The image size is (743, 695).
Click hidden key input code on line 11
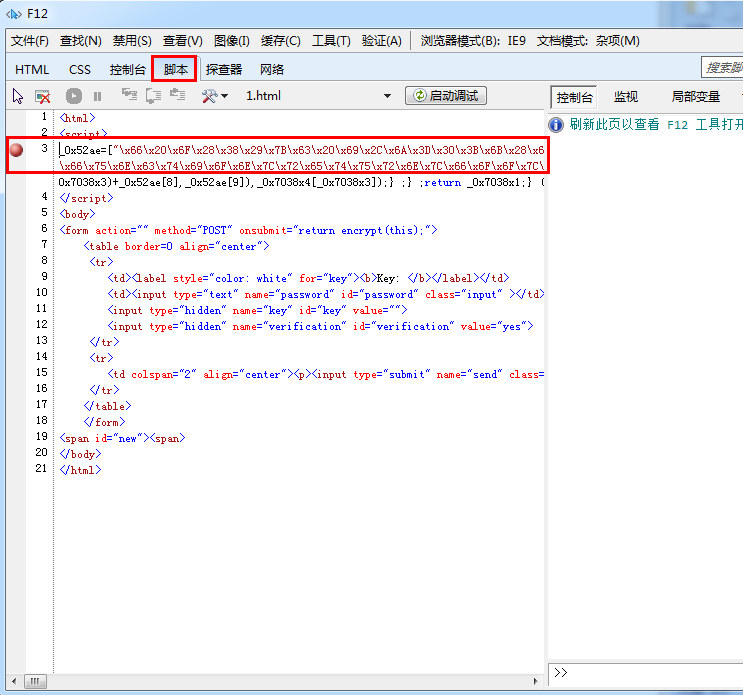pos(257,310)
